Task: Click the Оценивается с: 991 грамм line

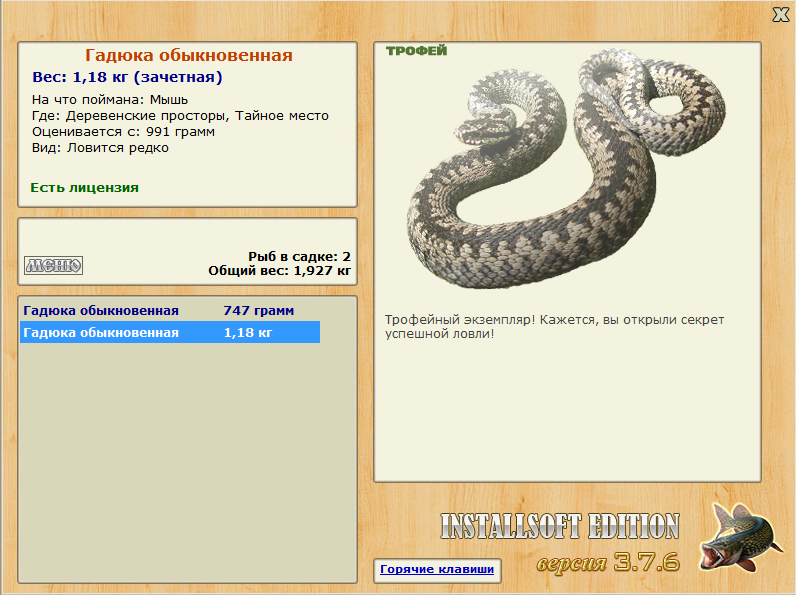Action: pyautogui.click(x=123, y=132)
